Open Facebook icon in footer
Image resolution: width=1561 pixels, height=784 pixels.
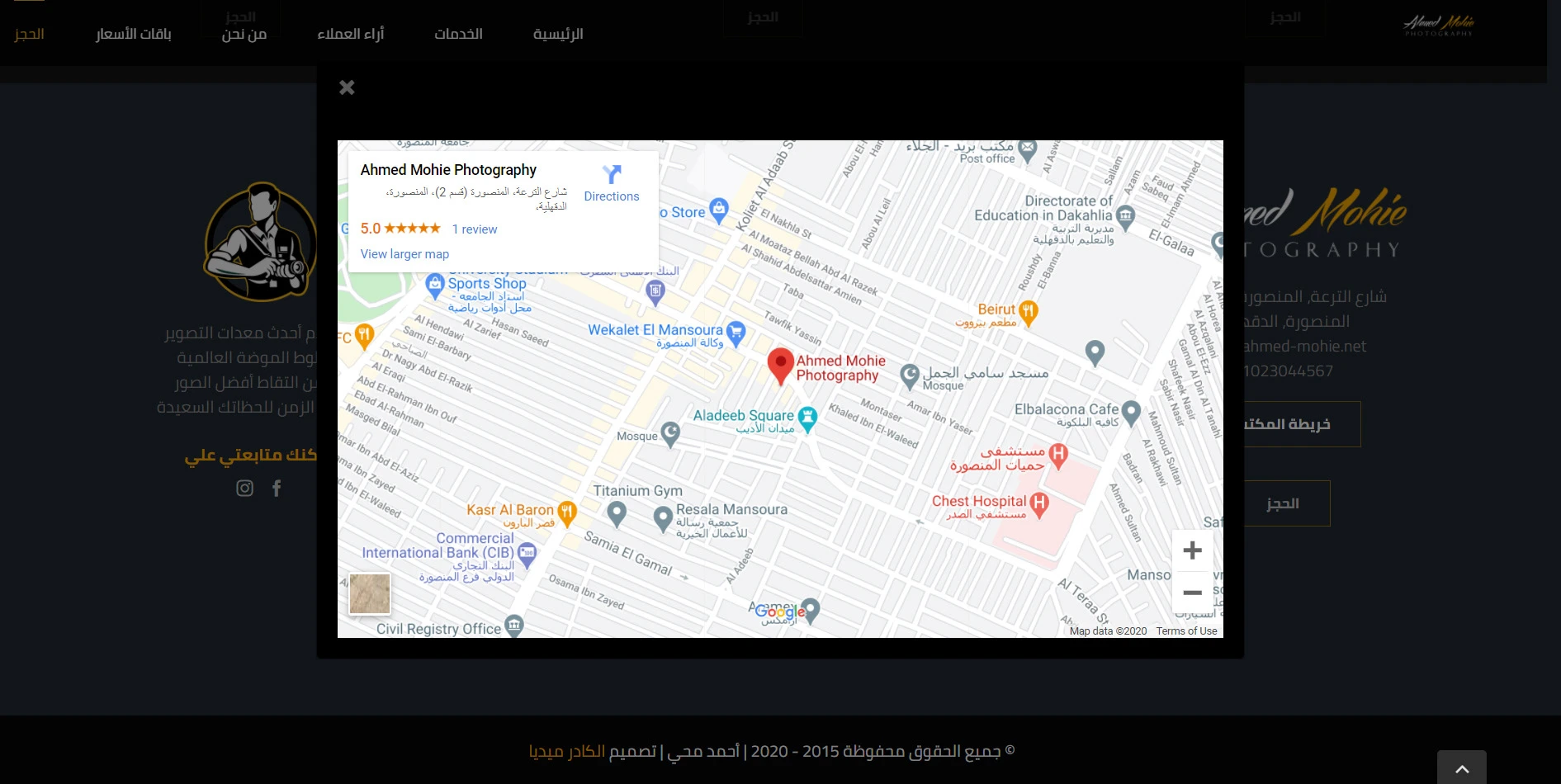[x=277, y=489]
